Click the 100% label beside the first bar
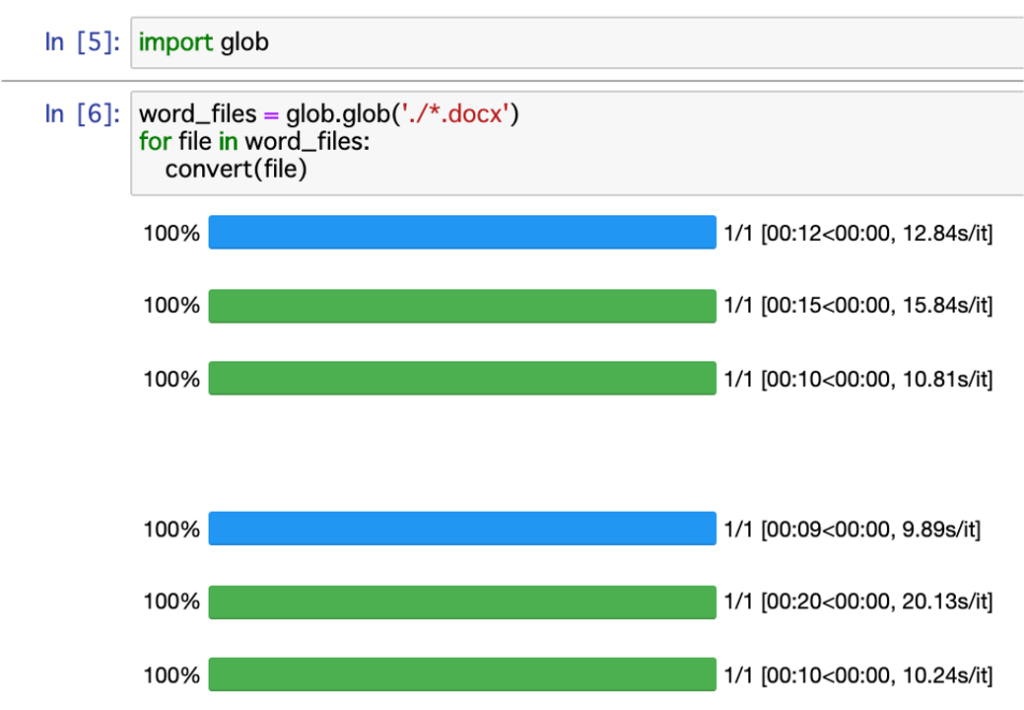The image size is (1024, 710). coord(171,232)
